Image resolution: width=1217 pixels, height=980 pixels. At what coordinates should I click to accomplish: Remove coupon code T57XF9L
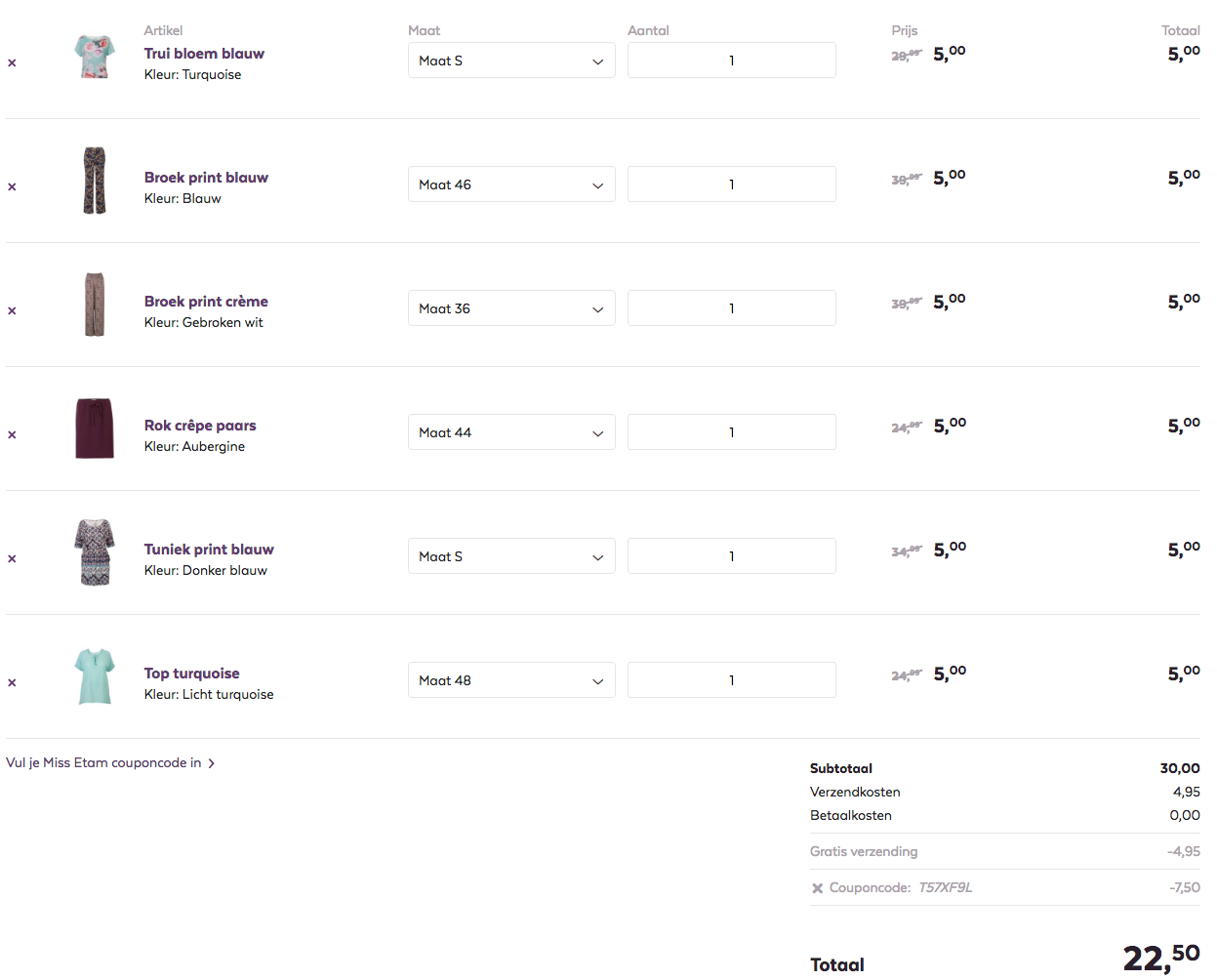(818, 888)
